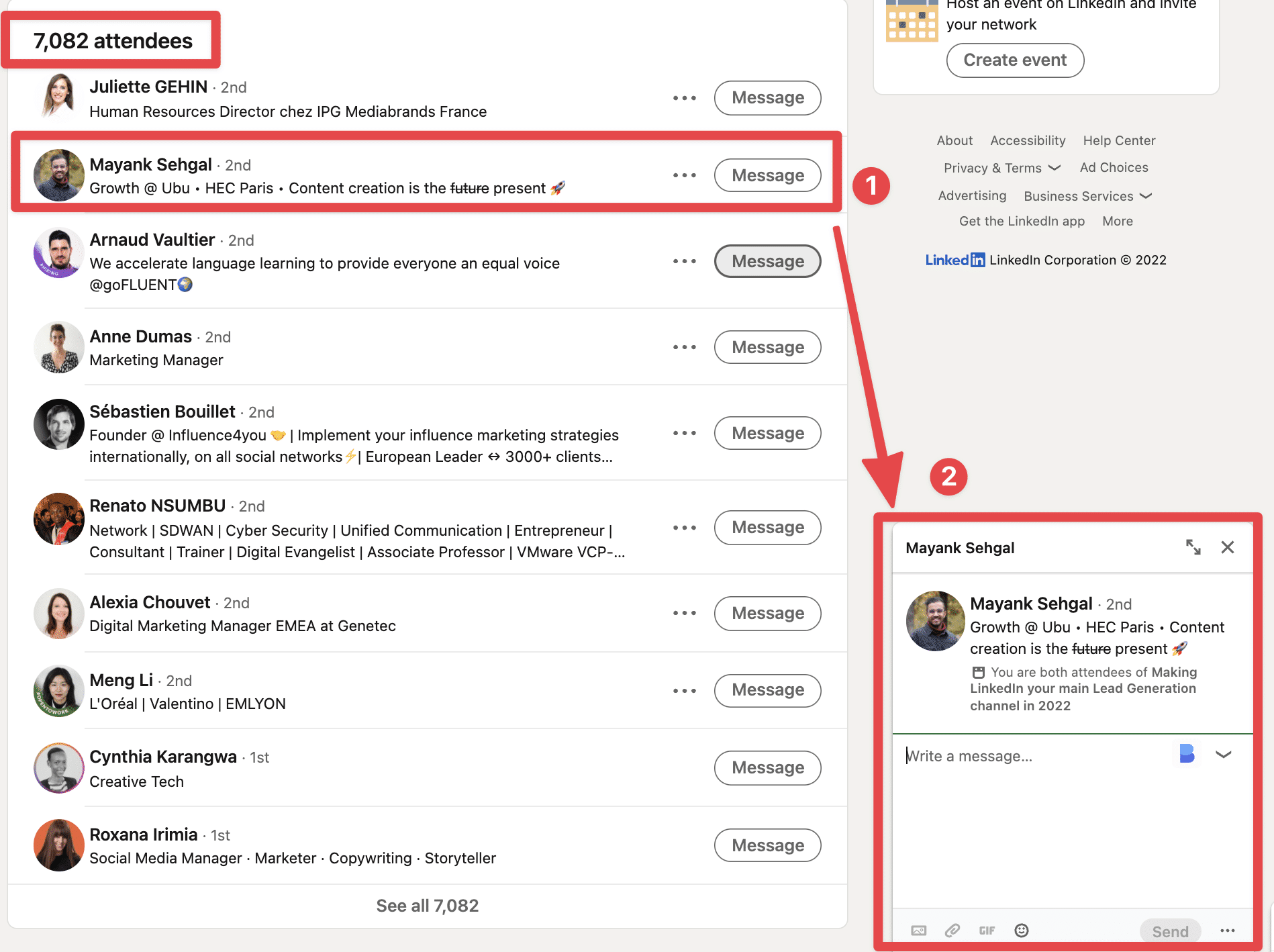
Task: Open Roxana Irimia's profile photo
Action: [59, 845]
